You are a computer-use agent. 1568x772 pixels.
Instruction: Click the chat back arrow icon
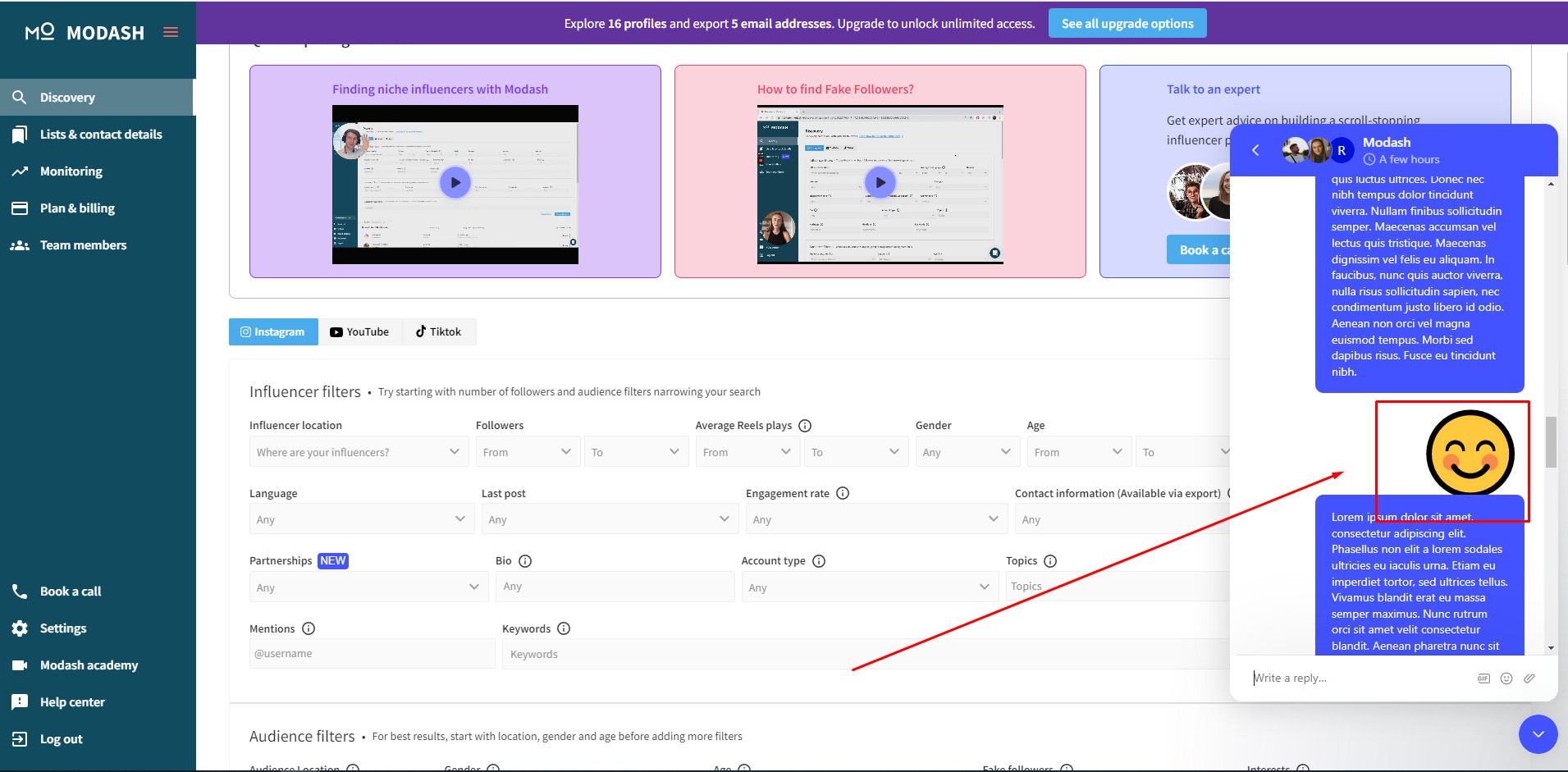pyautogui.click(x=1255, y=150)
